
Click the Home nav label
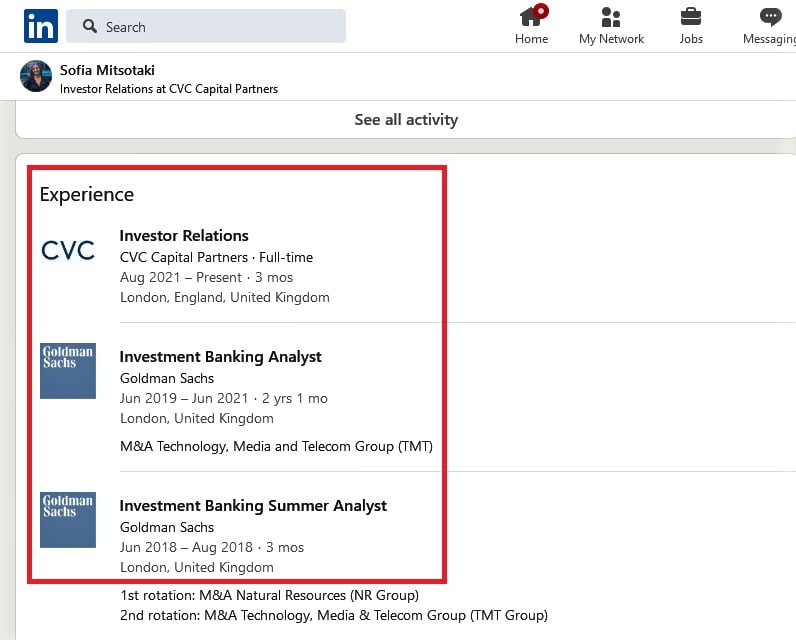click(531, 39)
